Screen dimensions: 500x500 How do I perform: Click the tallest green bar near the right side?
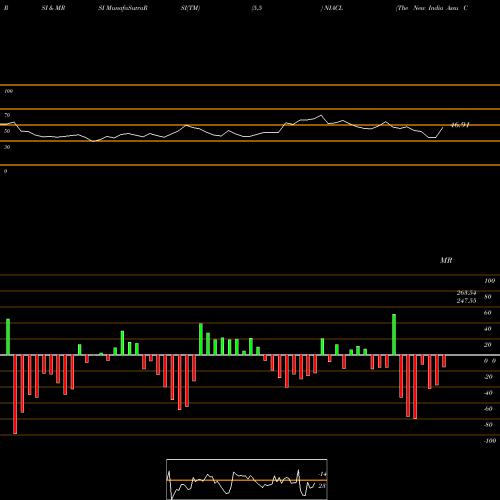394,334
